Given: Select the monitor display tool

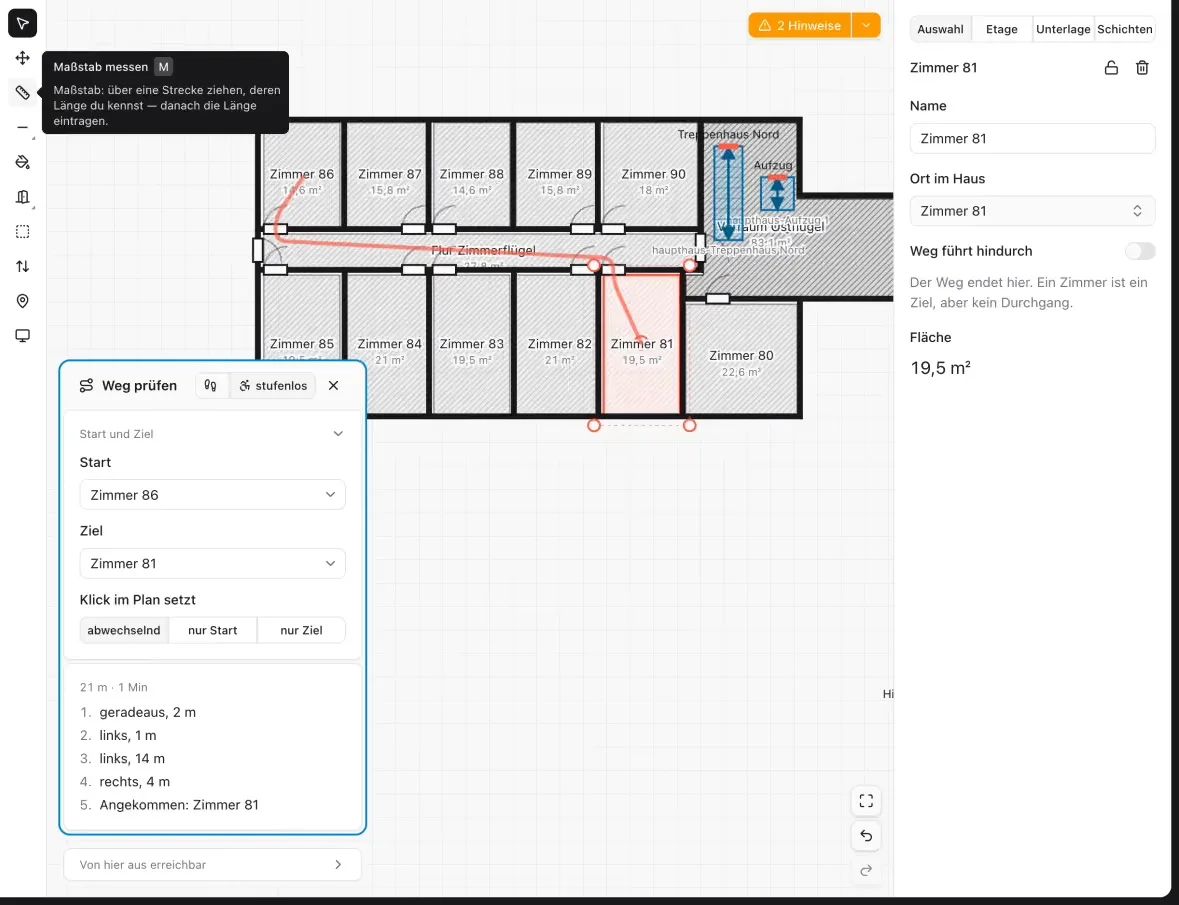Looking at the screenshot, I should click(x=23, y=335).
